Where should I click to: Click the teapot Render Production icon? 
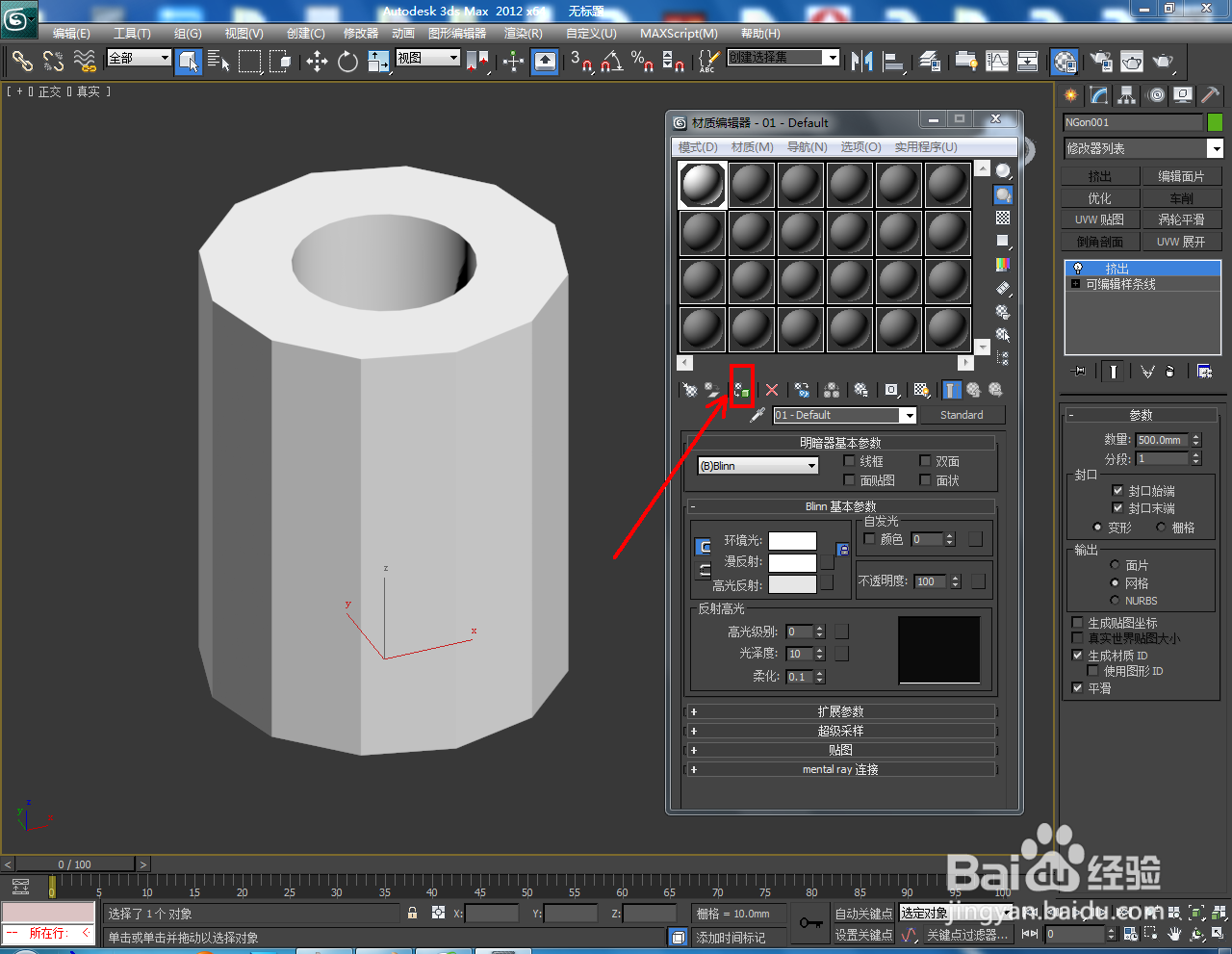tap(1162, 62)
